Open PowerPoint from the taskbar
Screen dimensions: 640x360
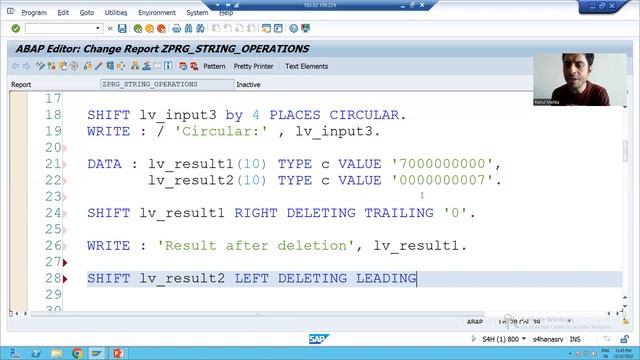[118, 353]
